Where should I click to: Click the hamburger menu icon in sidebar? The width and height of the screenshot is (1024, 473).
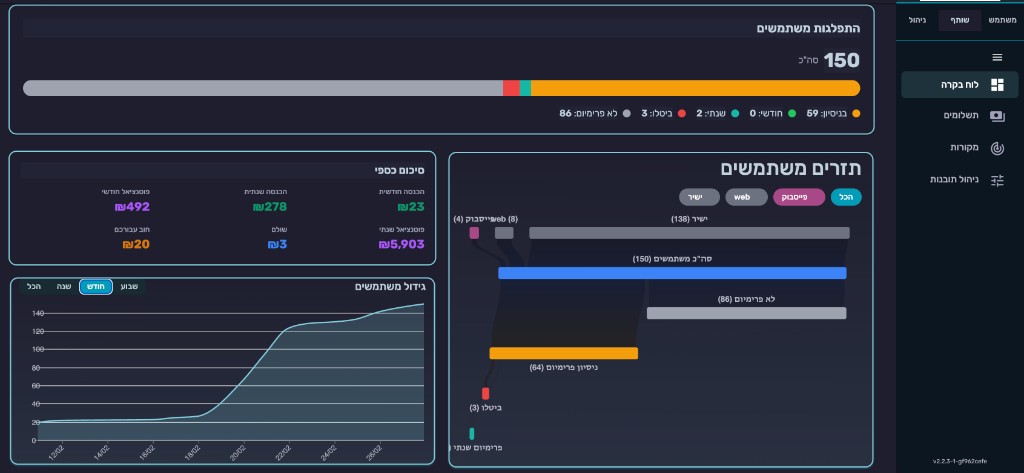996,58
